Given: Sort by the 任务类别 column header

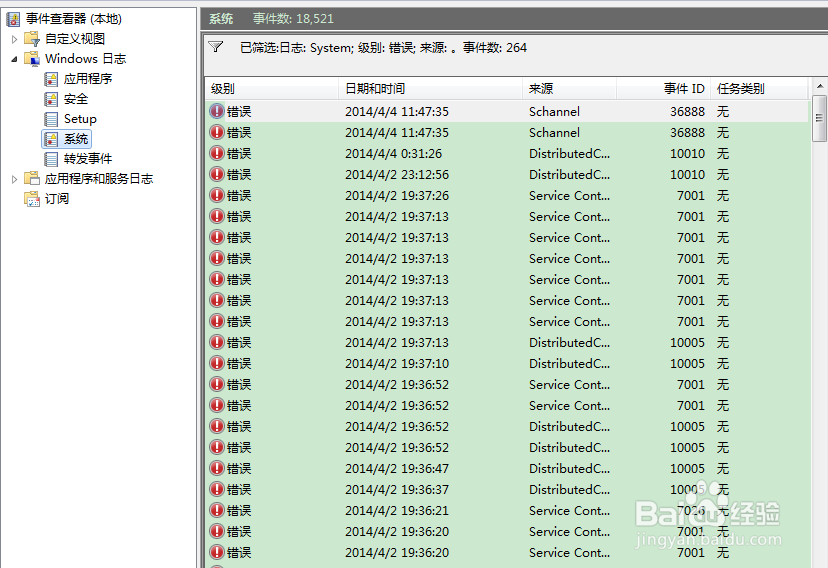Looking at the screenshot, I should (759, 89).
